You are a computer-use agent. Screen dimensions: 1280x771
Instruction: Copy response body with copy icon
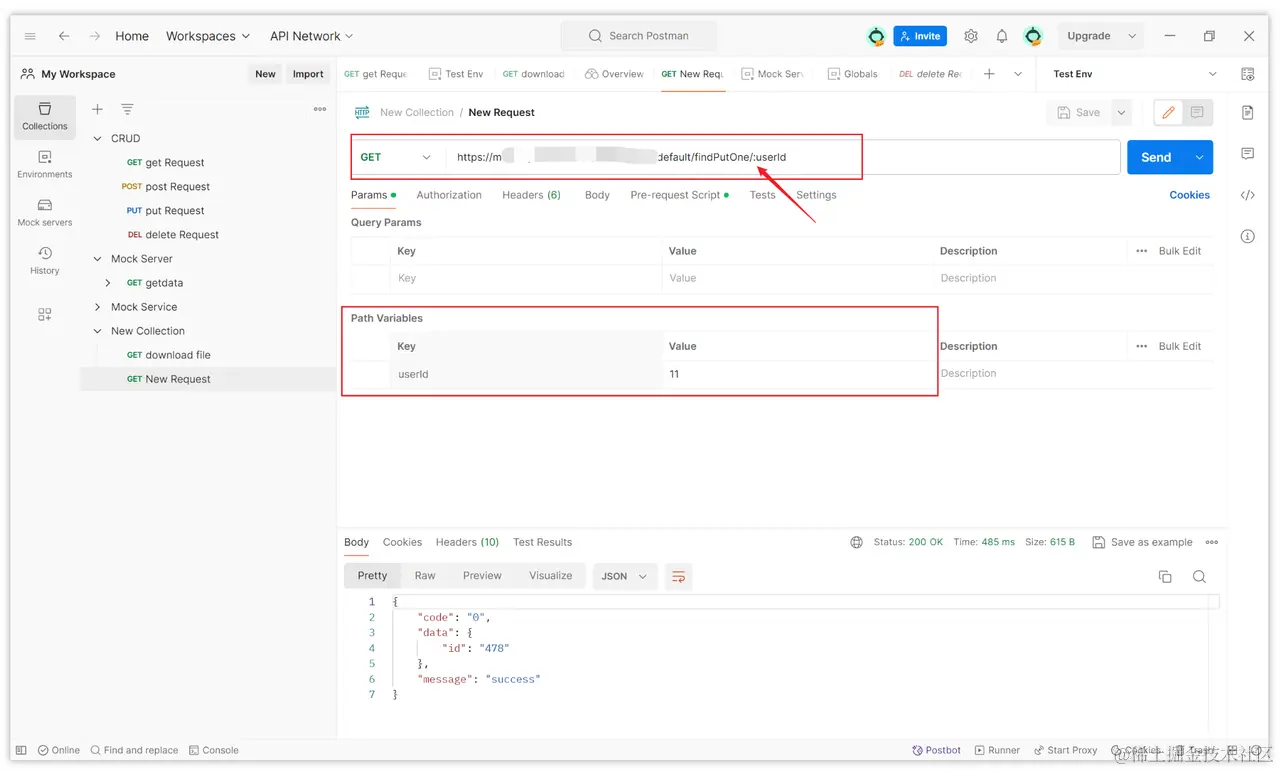(x=1164, y=576)
